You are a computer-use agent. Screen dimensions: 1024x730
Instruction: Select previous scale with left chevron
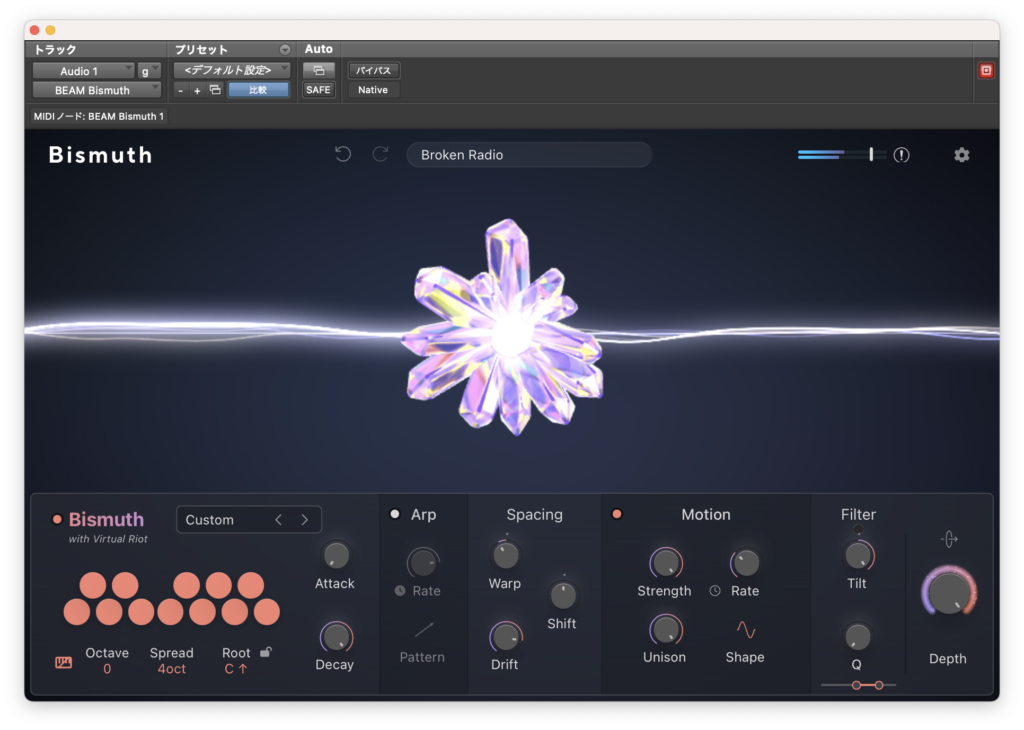tap(279, 520)
